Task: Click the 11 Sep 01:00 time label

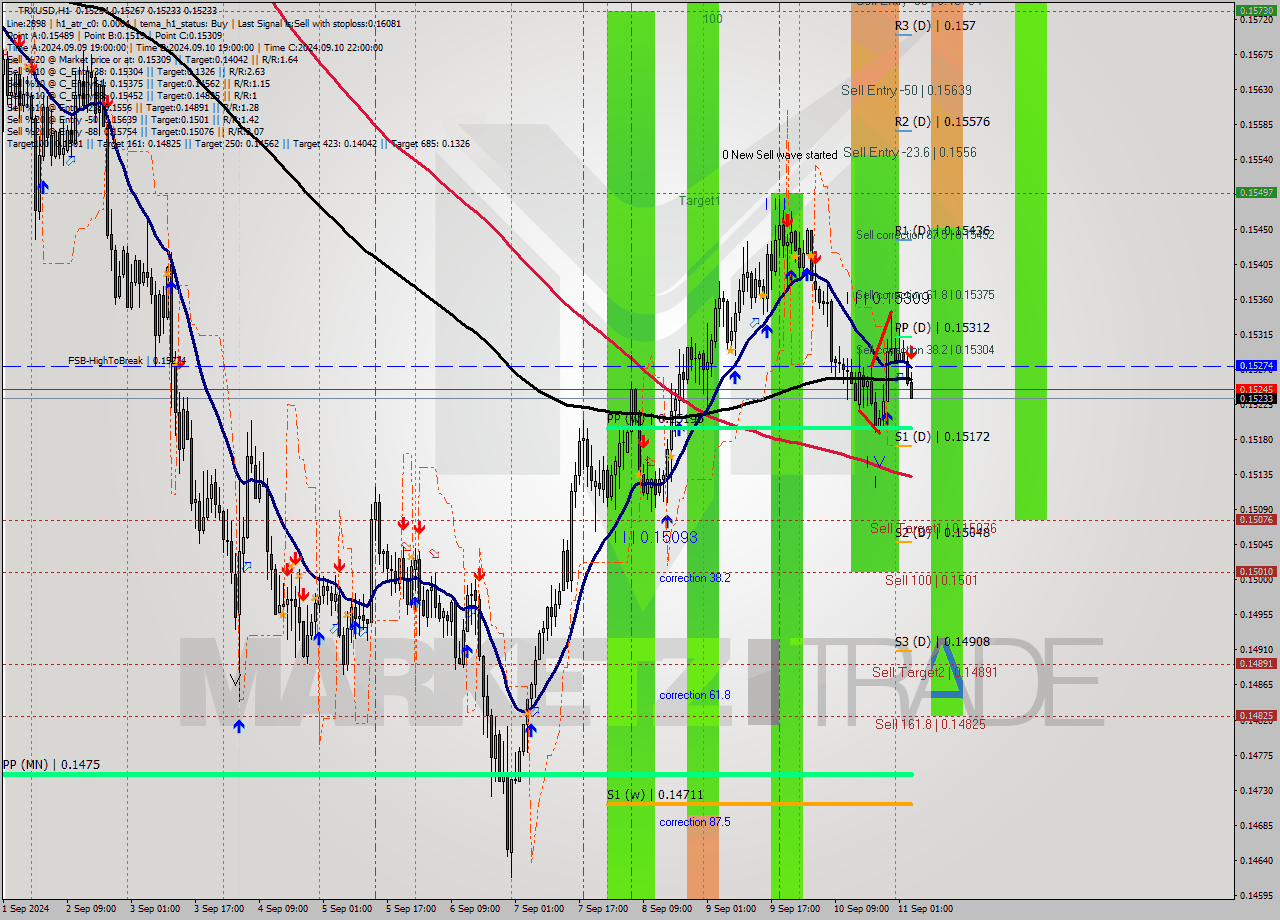Action: click(x=925, y=909)
